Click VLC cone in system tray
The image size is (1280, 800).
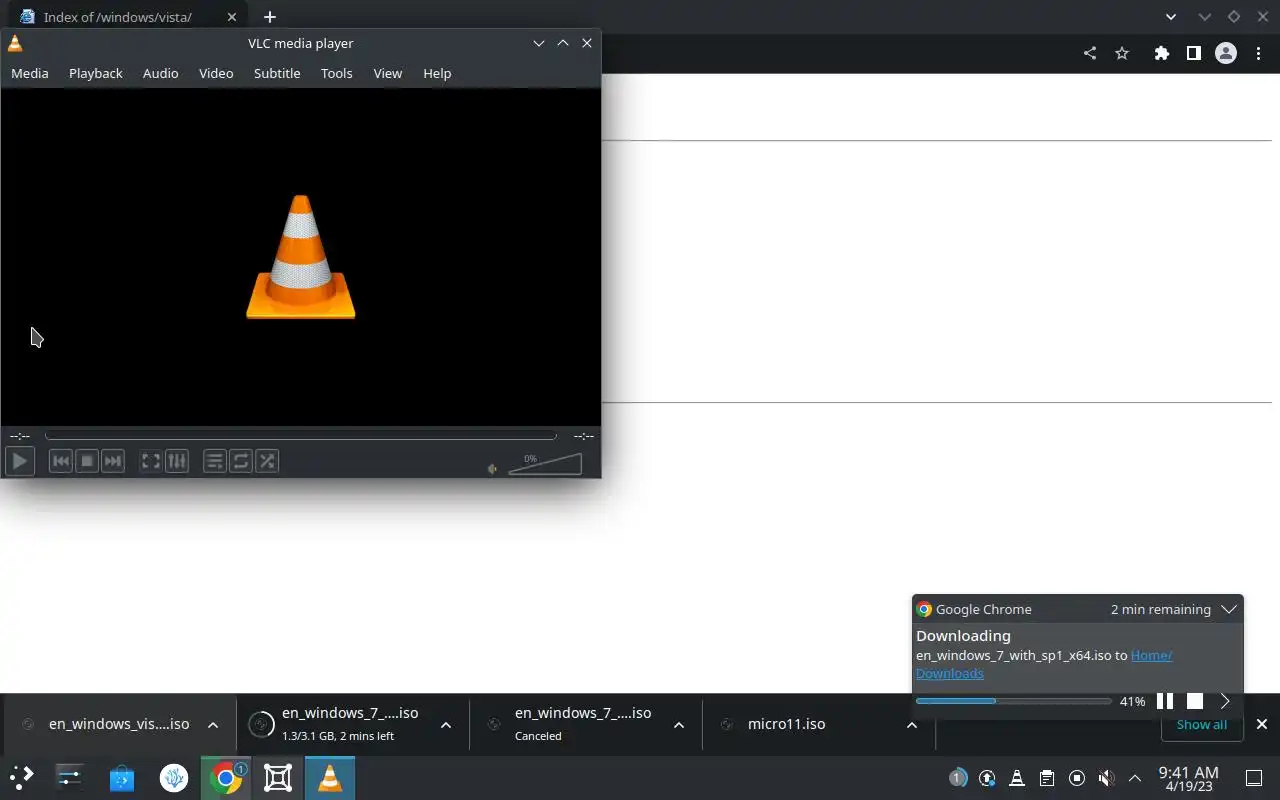[1017, 777]
